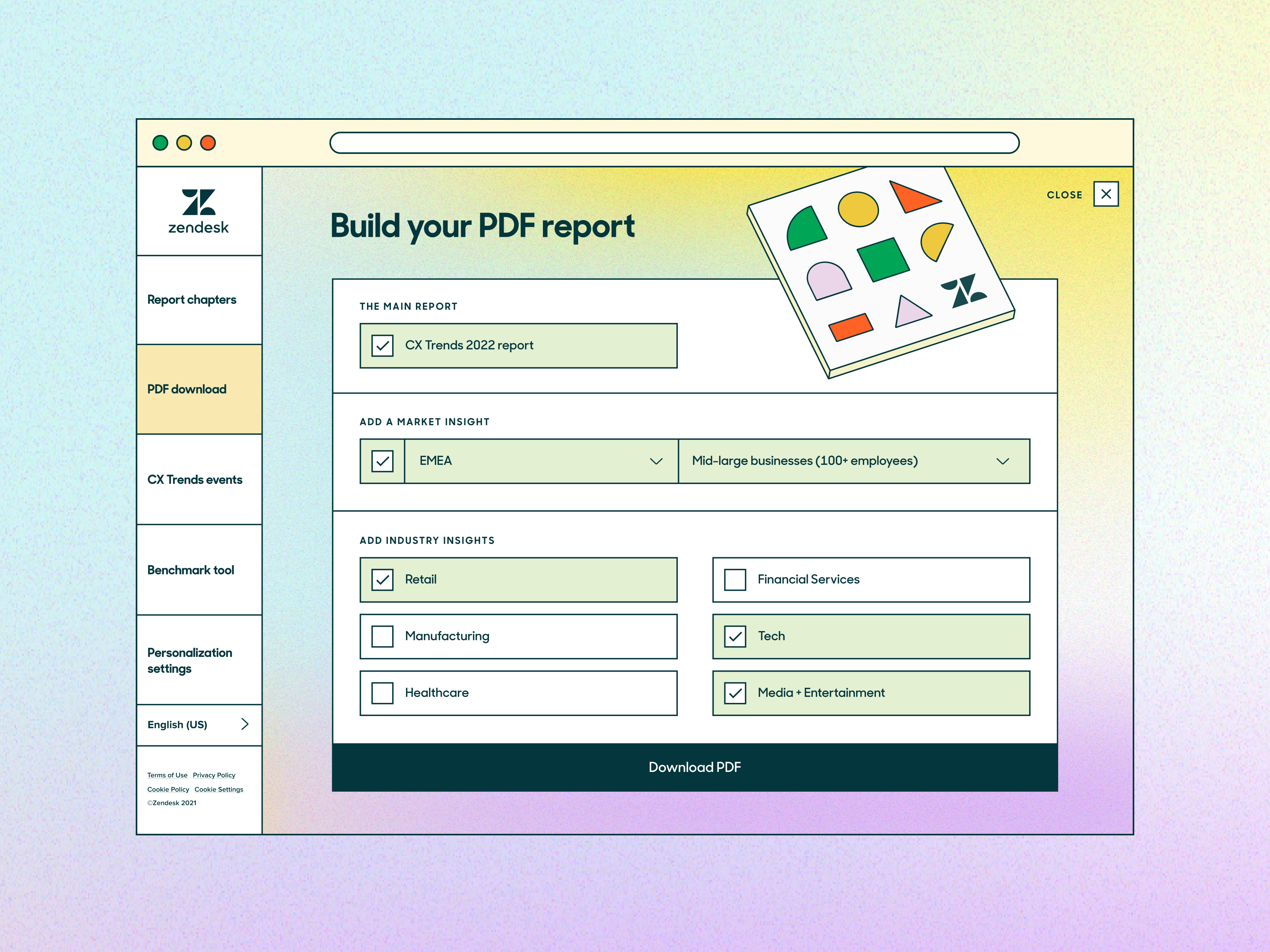Screen dimensions: 1270x952
Task: Check the Manufacturing industry checkbox
Action: (382, 636)
